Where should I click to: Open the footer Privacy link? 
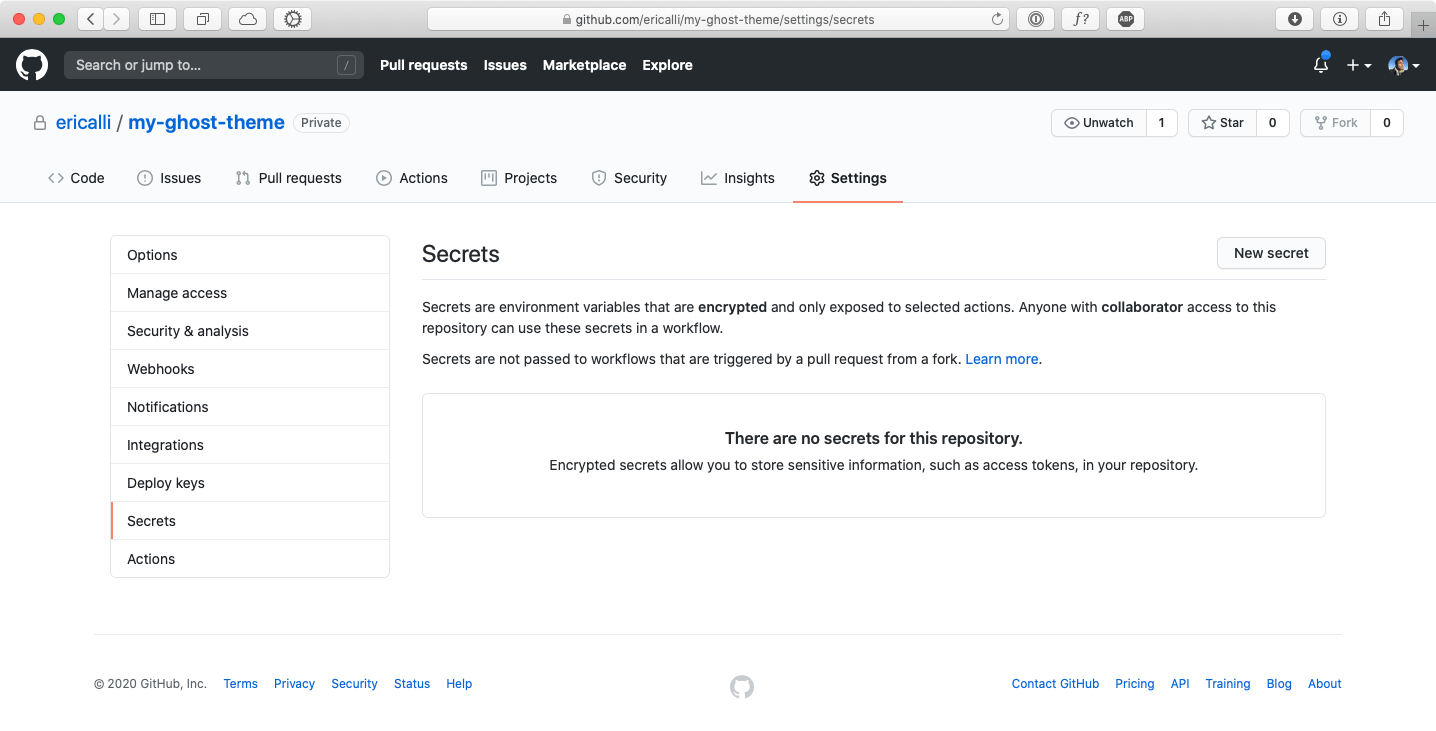[x=294, y=684]
